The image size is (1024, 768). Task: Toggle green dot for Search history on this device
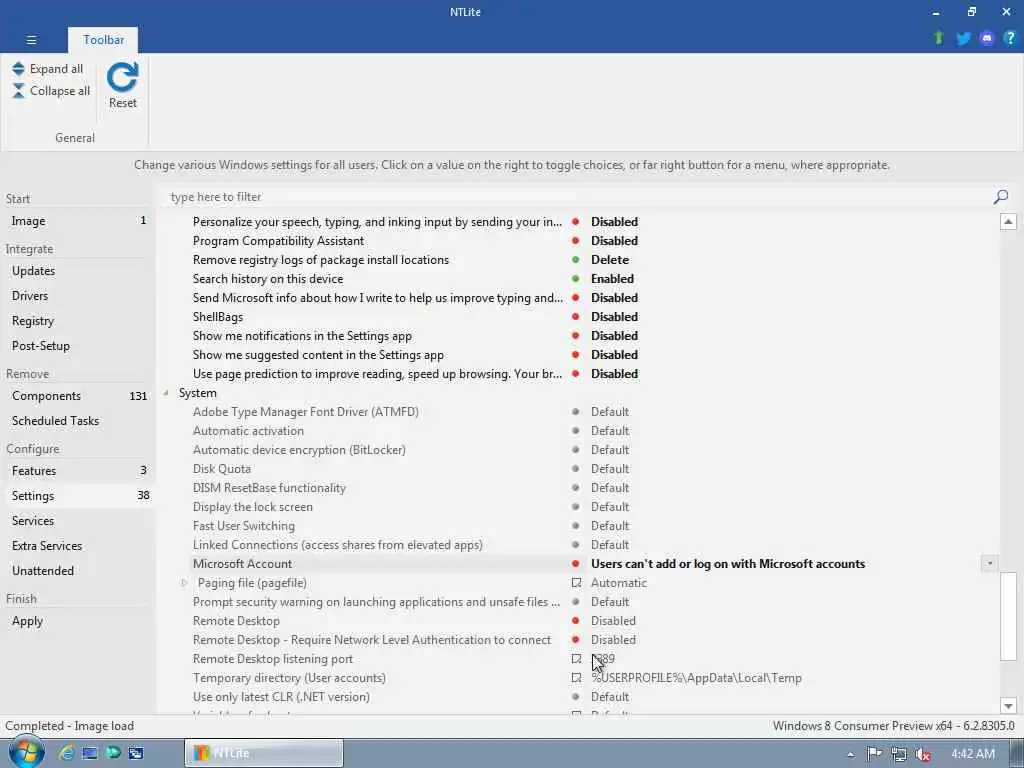tap(575, 279)
